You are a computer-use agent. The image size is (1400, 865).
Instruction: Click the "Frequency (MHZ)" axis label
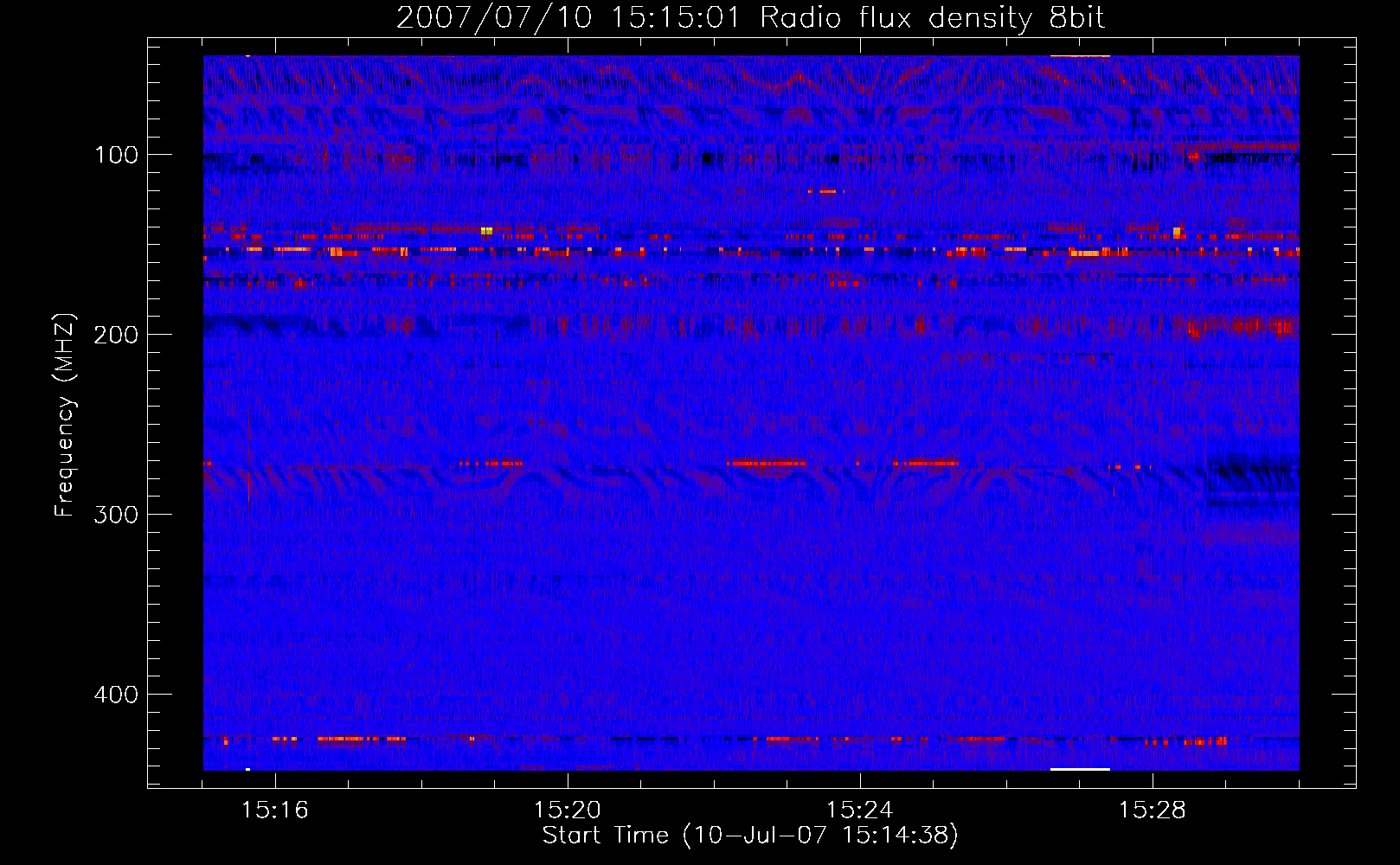[x=65, y=415]
